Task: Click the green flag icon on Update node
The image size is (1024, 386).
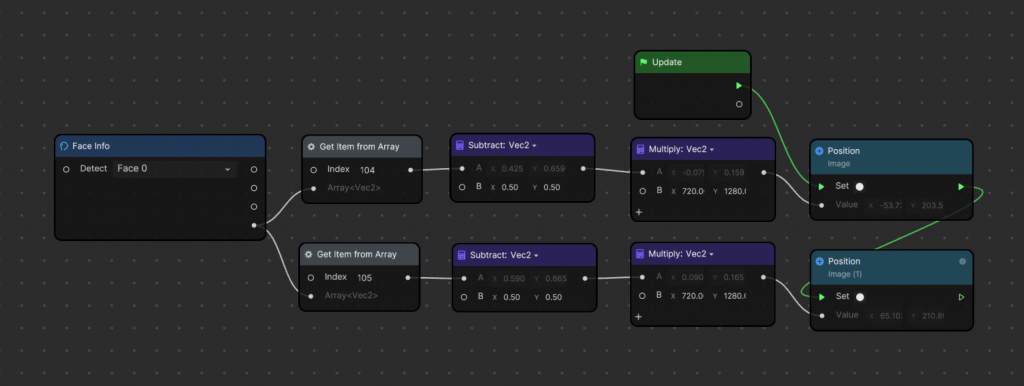Action: tap(644, 63)
